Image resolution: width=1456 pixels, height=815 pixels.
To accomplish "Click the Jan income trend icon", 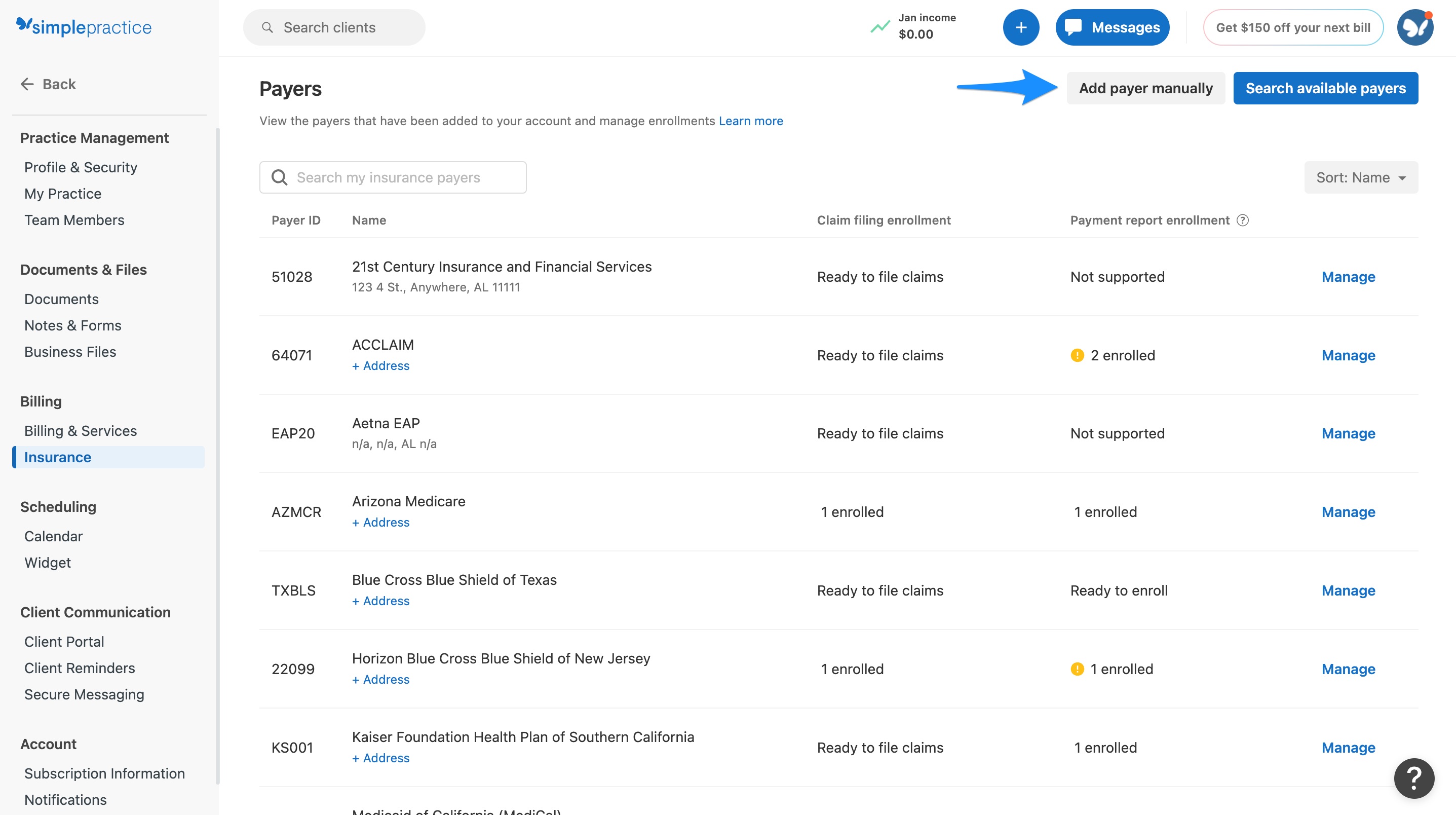I will tap(879, 26).
